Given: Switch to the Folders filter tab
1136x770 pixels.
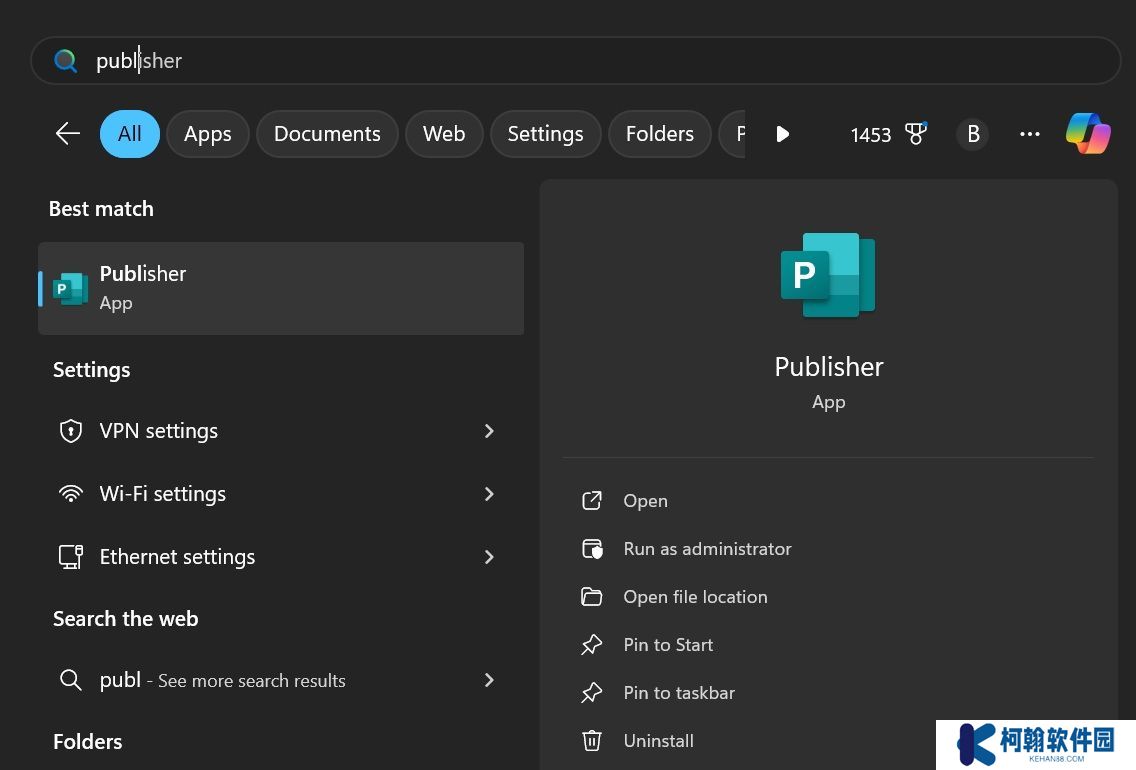Looking at the screenshot, I should click(x=660, y=134).
